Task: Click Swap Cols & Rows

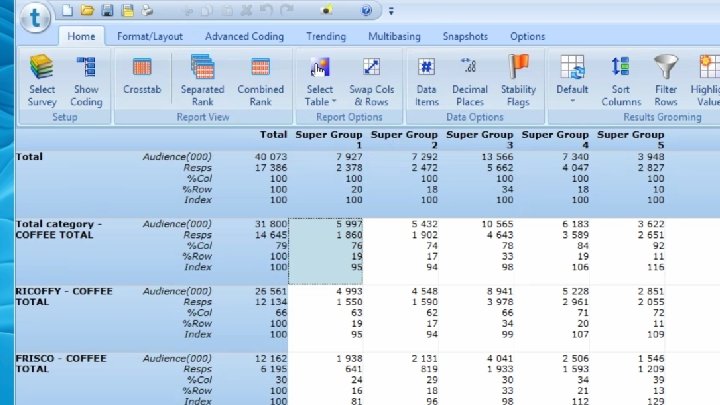Action: pyautogui.click(x=371, y=80)
